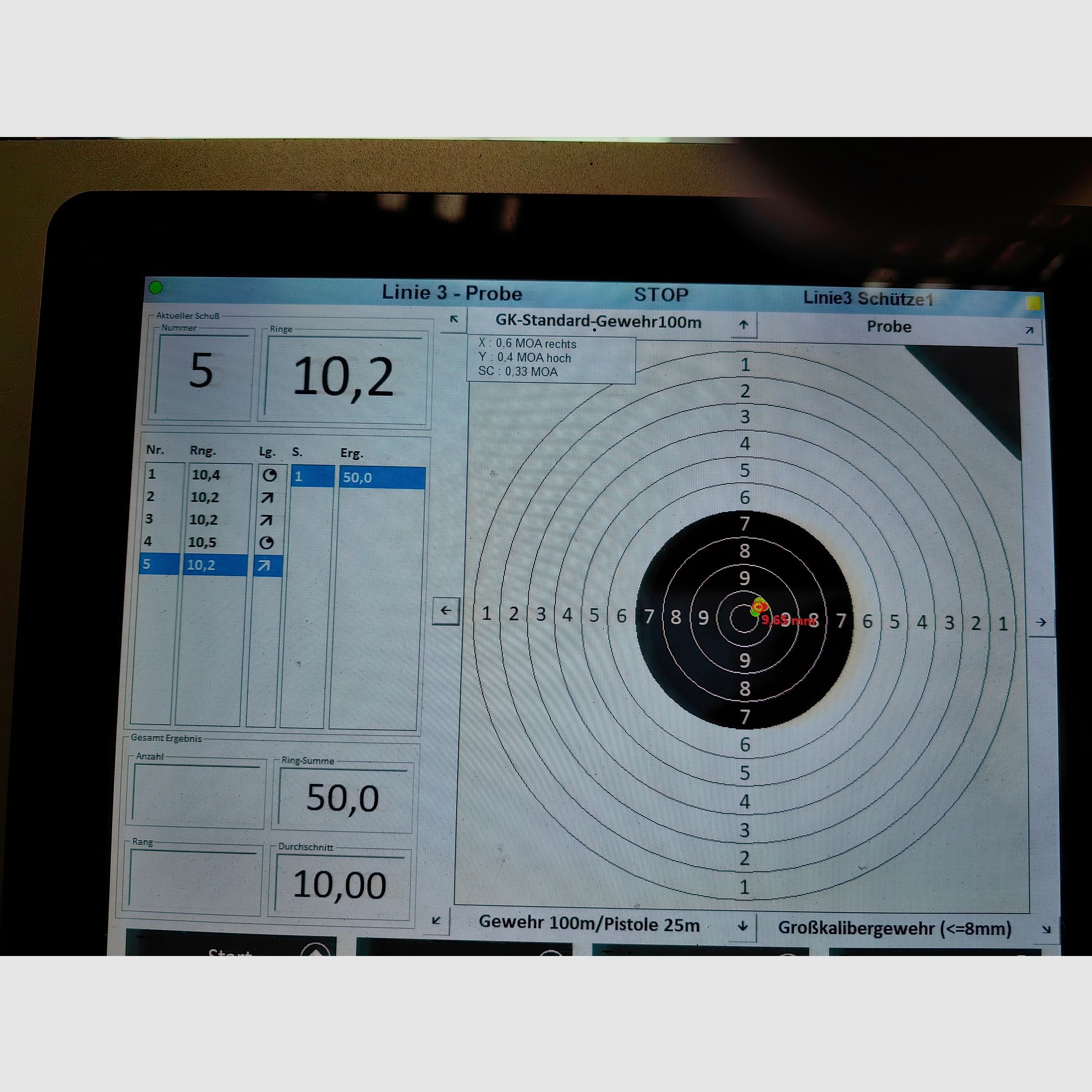The width and height of the screenshot is (1092, 1092).
Task: Click the Rng. column header
Action: [203, 451]
